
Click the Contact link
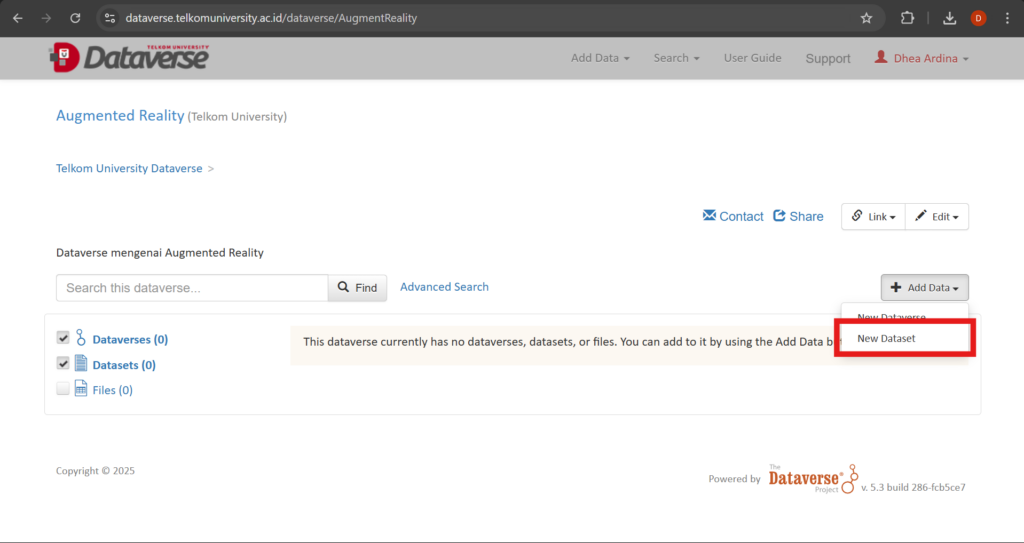point(733,216)
